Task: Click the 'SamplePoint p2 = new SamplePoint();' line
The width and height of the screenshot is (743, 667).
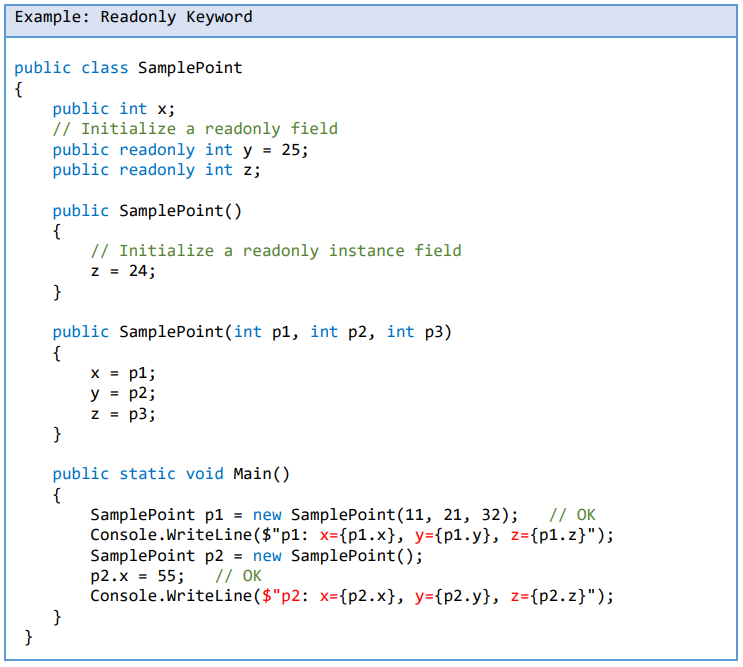Action: tap(257, 556)
